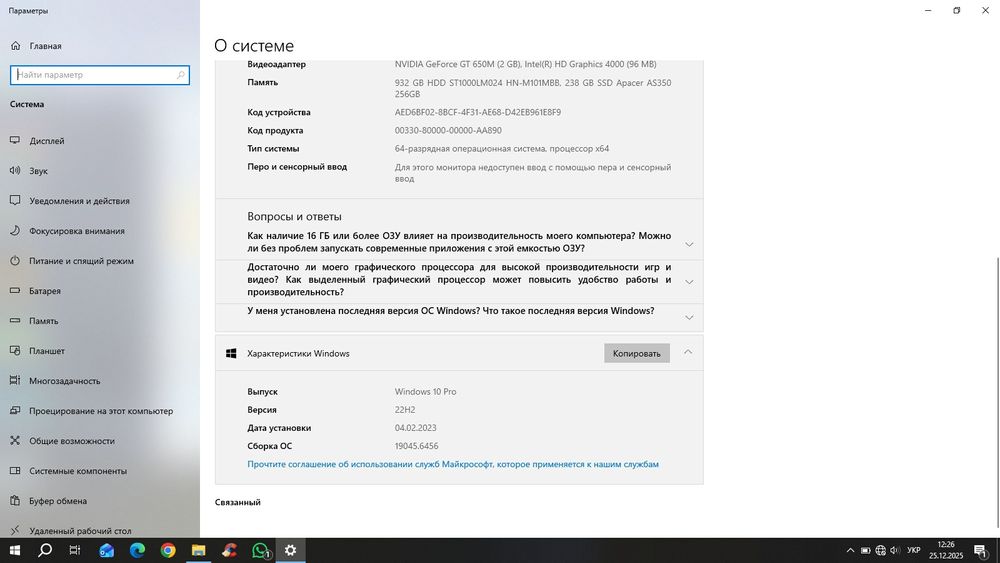Image resolution: width=1000 pixels, height=563 pixels.
Task: Open the Mail app from the taskbar
Action: click(106, 550)
